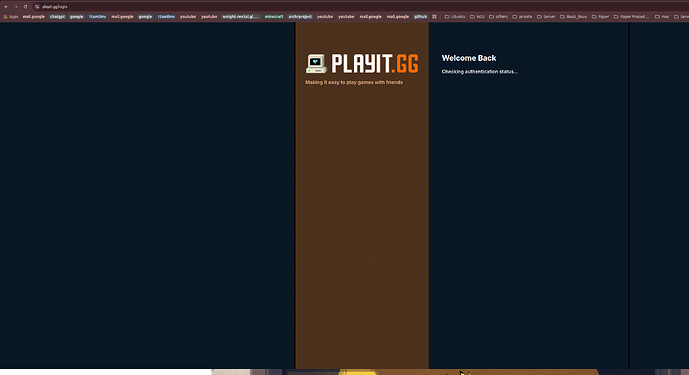Open the minecraft bookmark
This screenshot has height=375, width=689.
274,17
